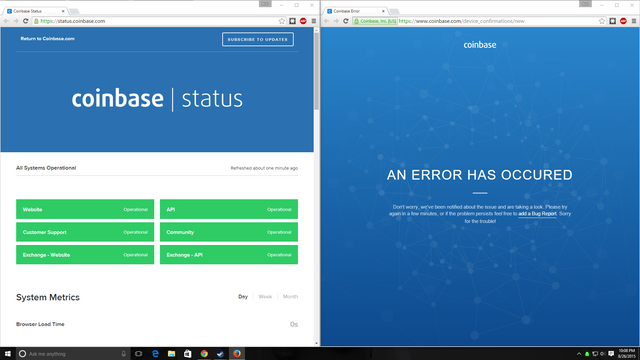Switch System Metrics to Day view
Image resolution: width=640 pixels, height=360 pixels.
click(243, 297)
